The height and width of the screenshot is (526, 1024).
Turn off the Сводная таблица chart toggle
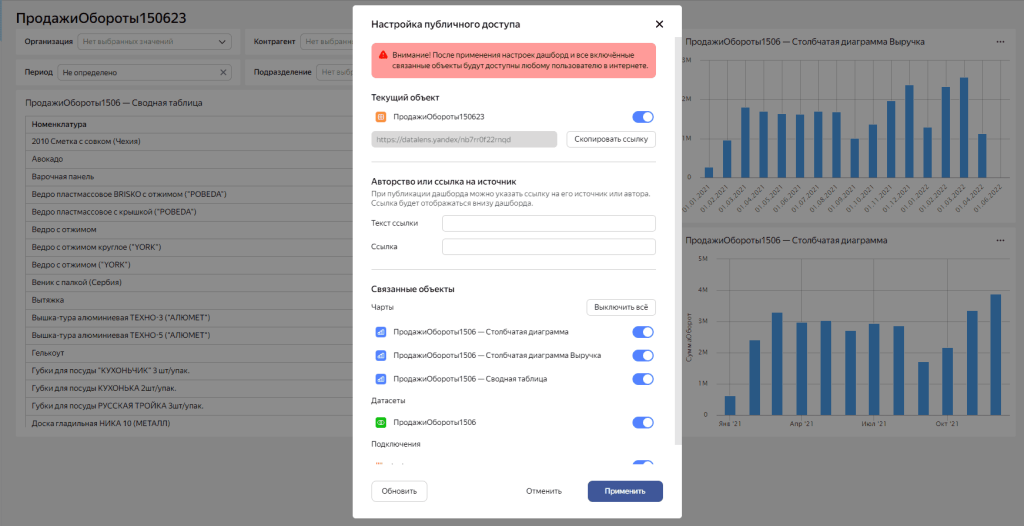coord(643,379)
